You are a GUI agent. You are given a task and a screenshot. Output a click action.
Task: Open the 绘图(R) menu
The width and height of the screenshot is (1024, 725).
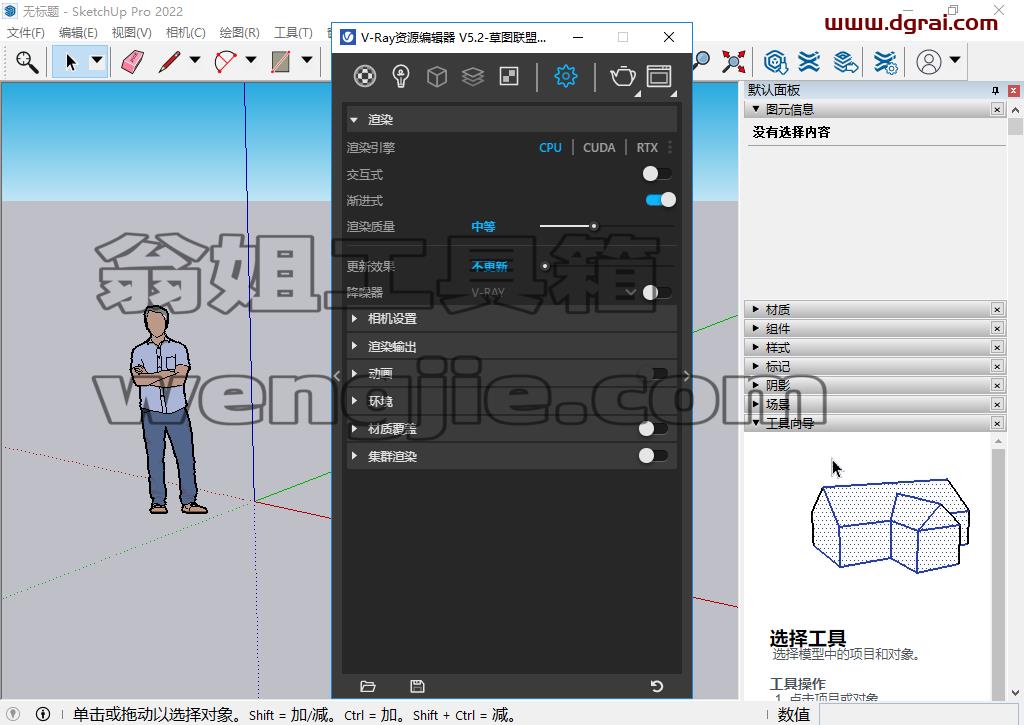(239, 32)
